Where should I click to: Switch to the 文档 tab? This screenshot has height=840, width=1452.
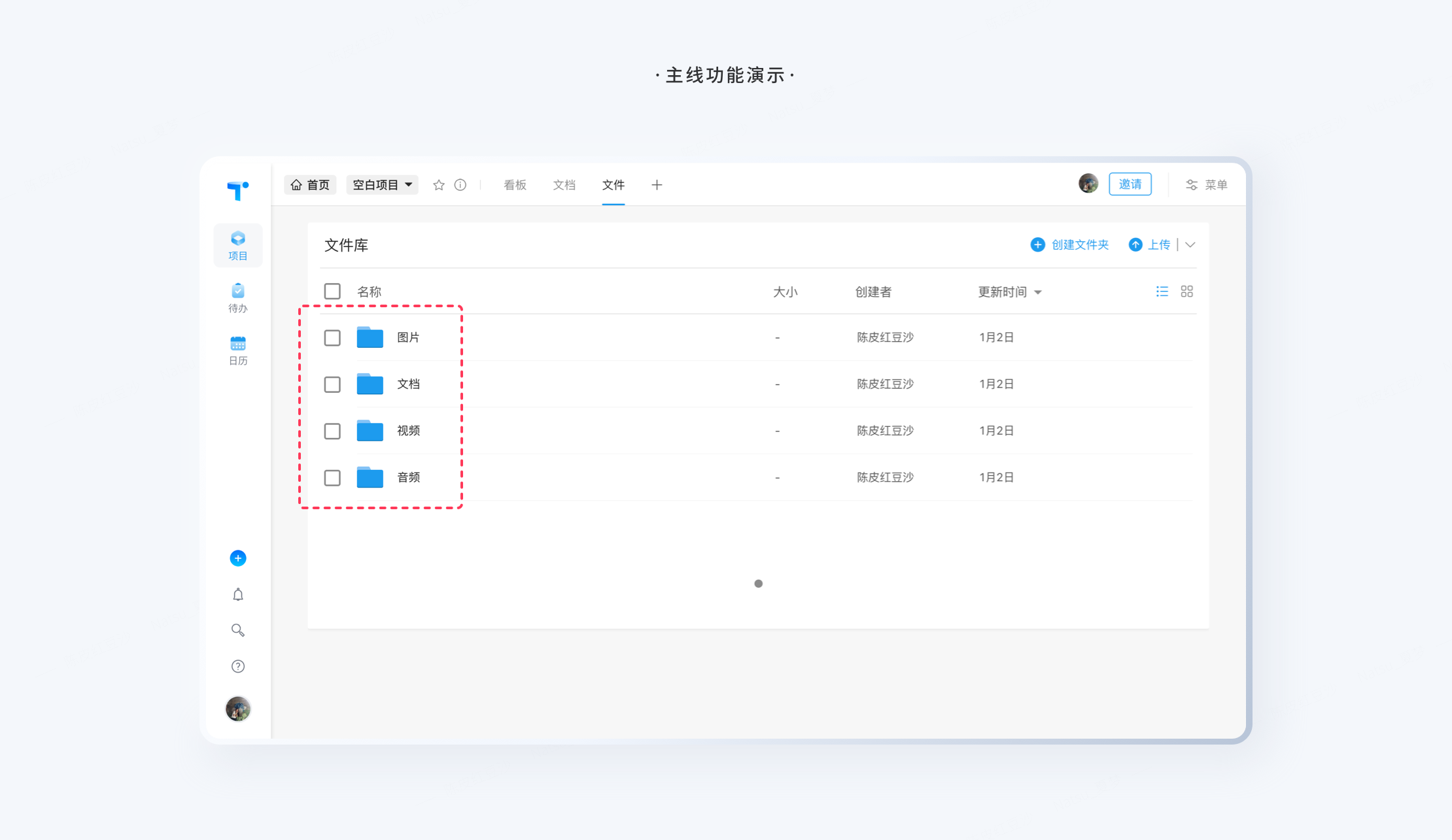pyautogui.click(x=564, y=185)
